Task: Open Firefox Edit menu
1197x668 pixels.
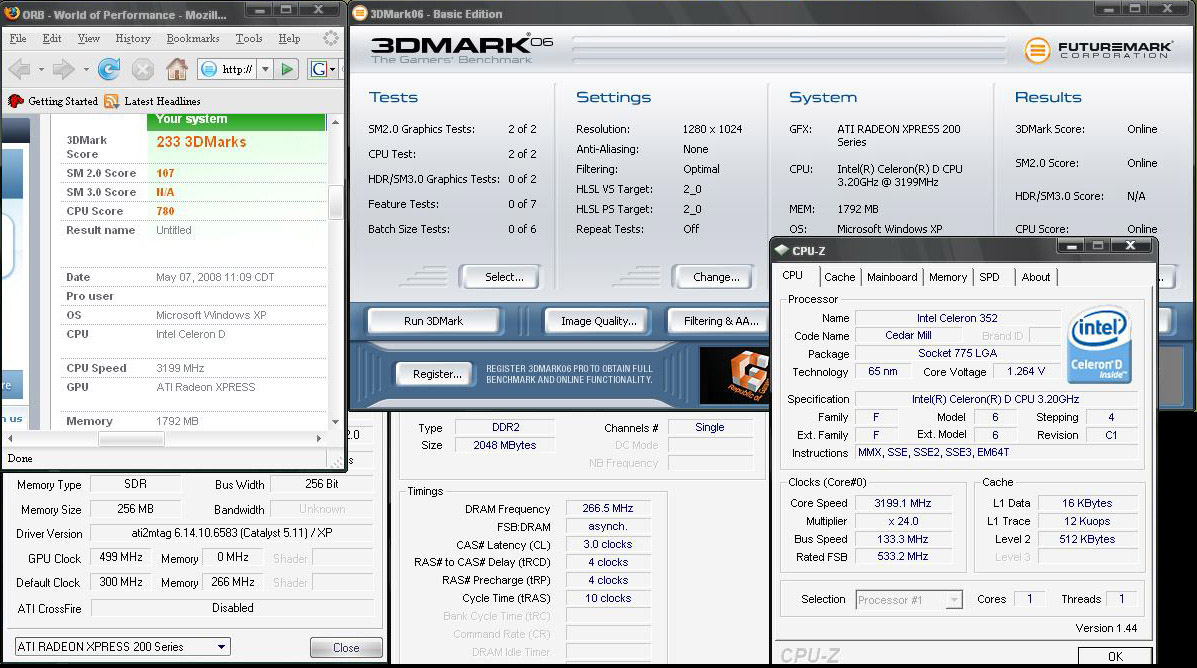Action: [x=52, y=38]
